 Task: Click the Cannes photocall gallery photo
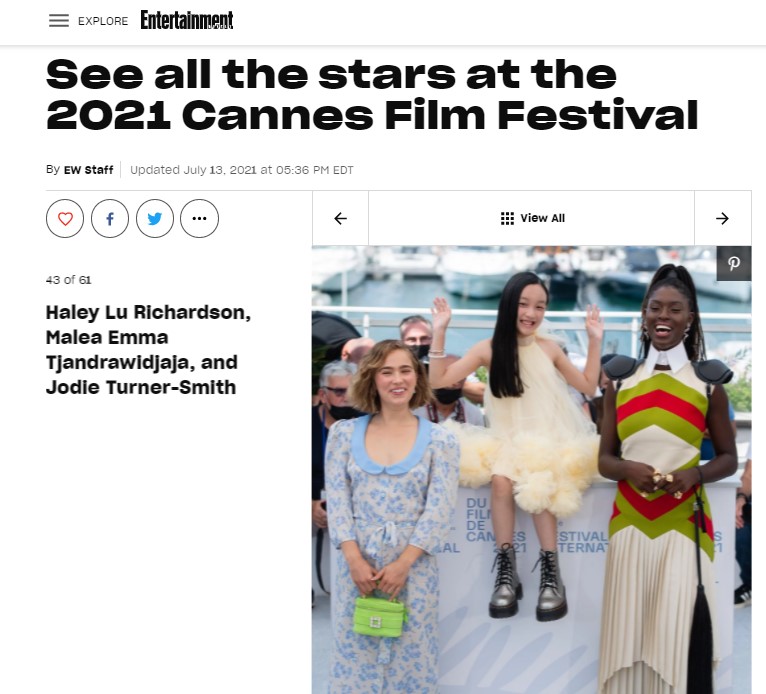tap(532, 470)
